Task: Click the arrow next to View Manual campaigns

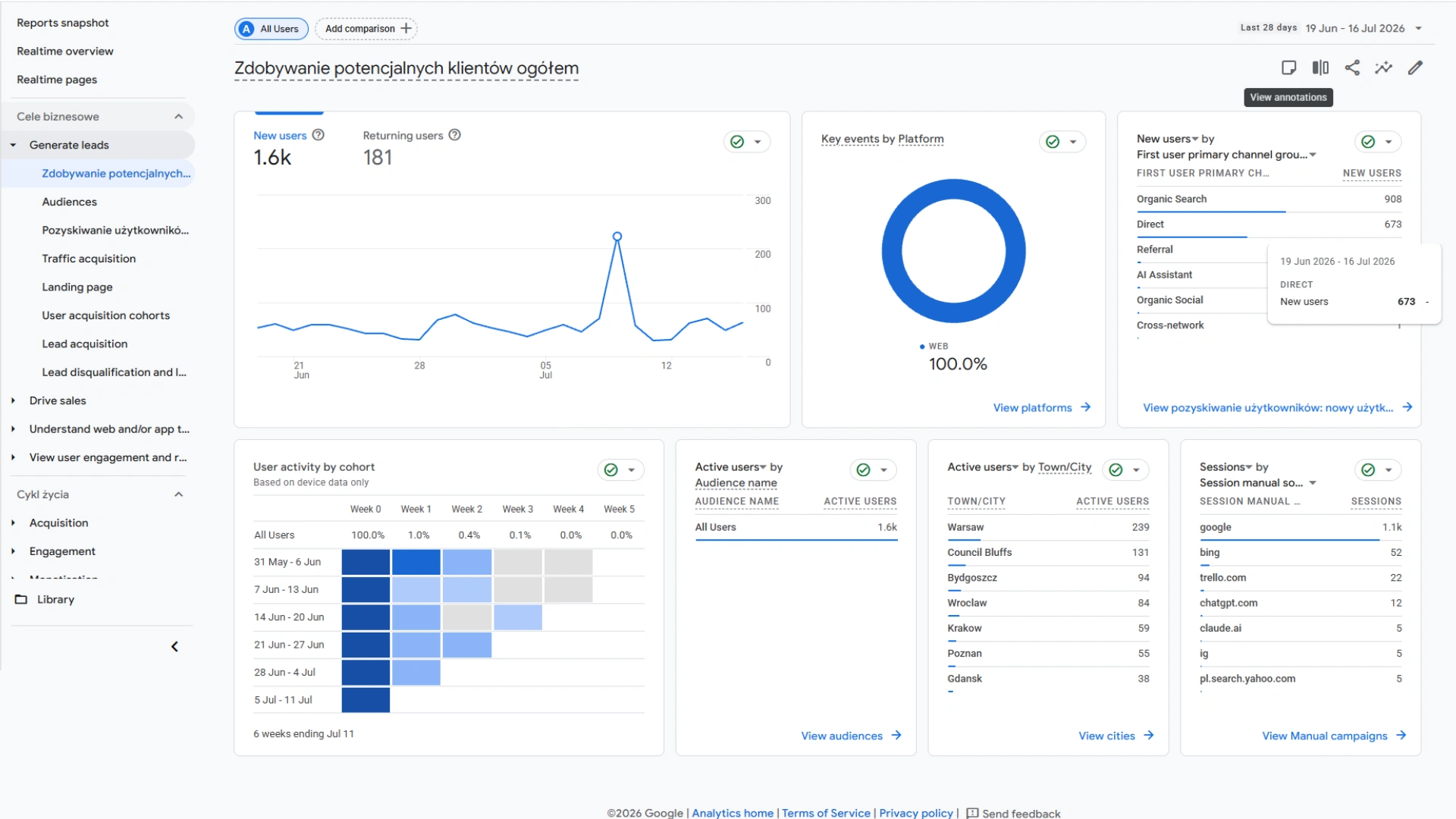Action: [1401, 736]
